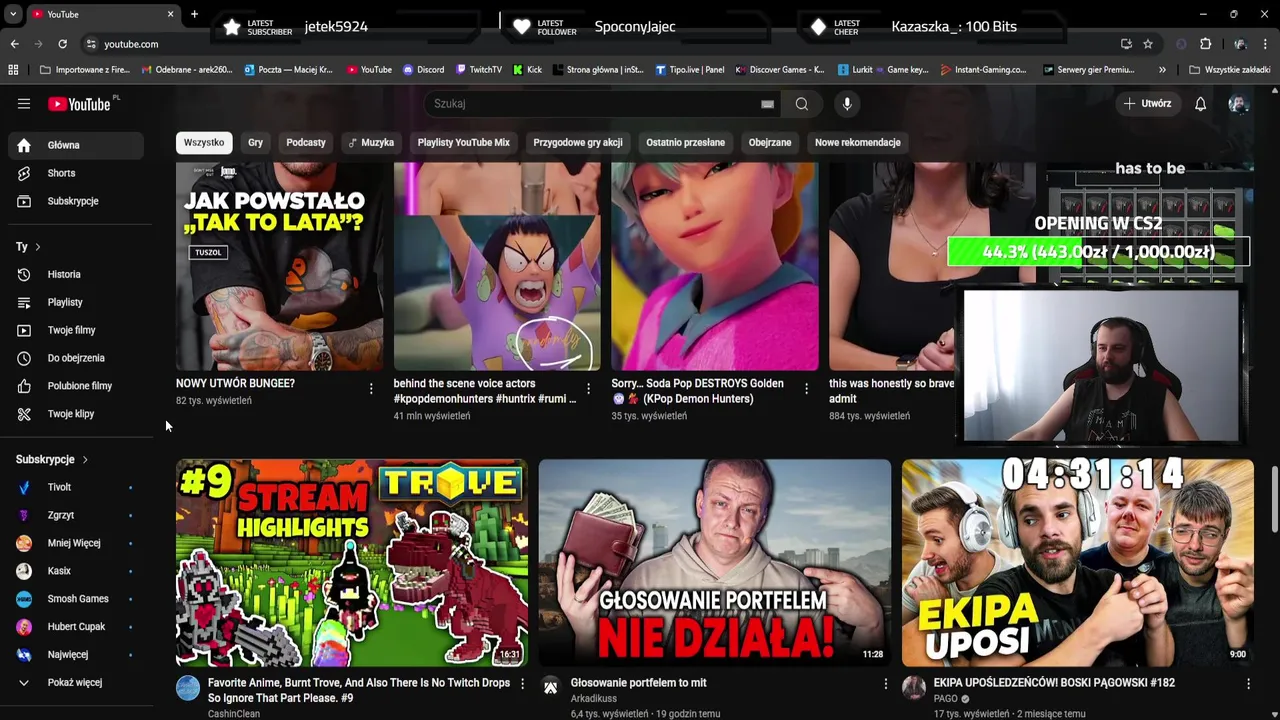Expand Pokaż więcej subscriptions list
Viewport: 1280px width, 720px height.
point(76,683)
